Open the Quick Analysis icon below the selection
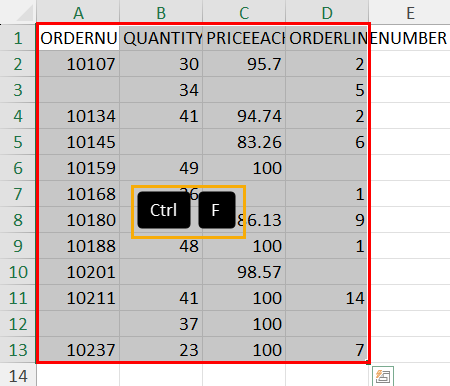The image size is (450, 386). pos(383,376)
